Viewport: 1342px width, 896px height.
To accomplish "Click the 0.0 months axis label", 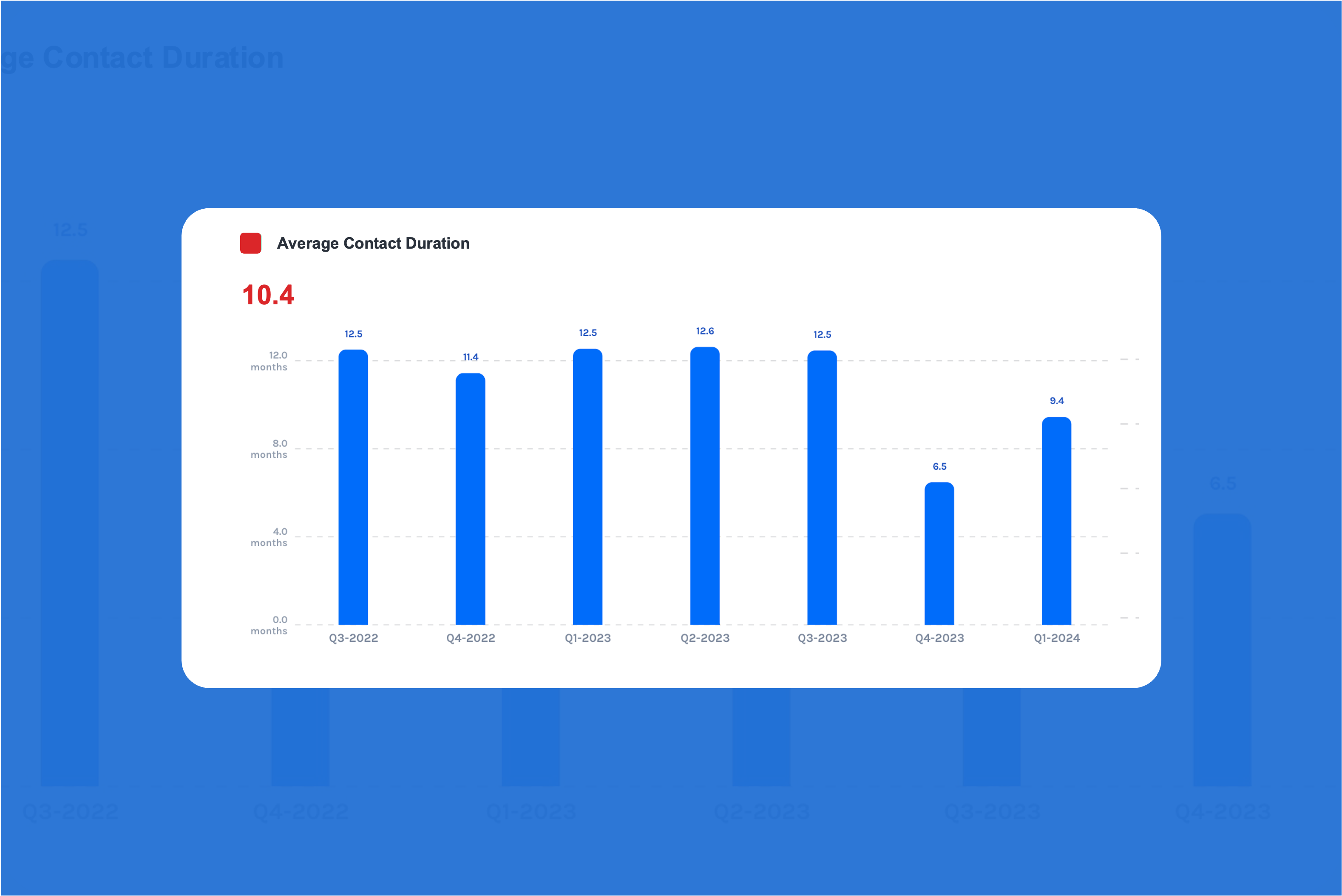I will tap(270, 625).
